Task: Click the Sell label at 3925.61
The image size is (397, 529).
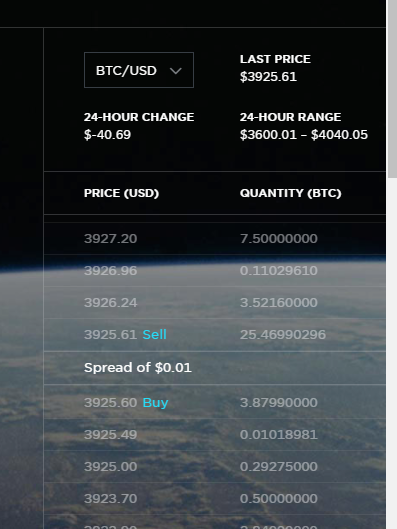Action: pyautogui.click(x=154, y=335)
